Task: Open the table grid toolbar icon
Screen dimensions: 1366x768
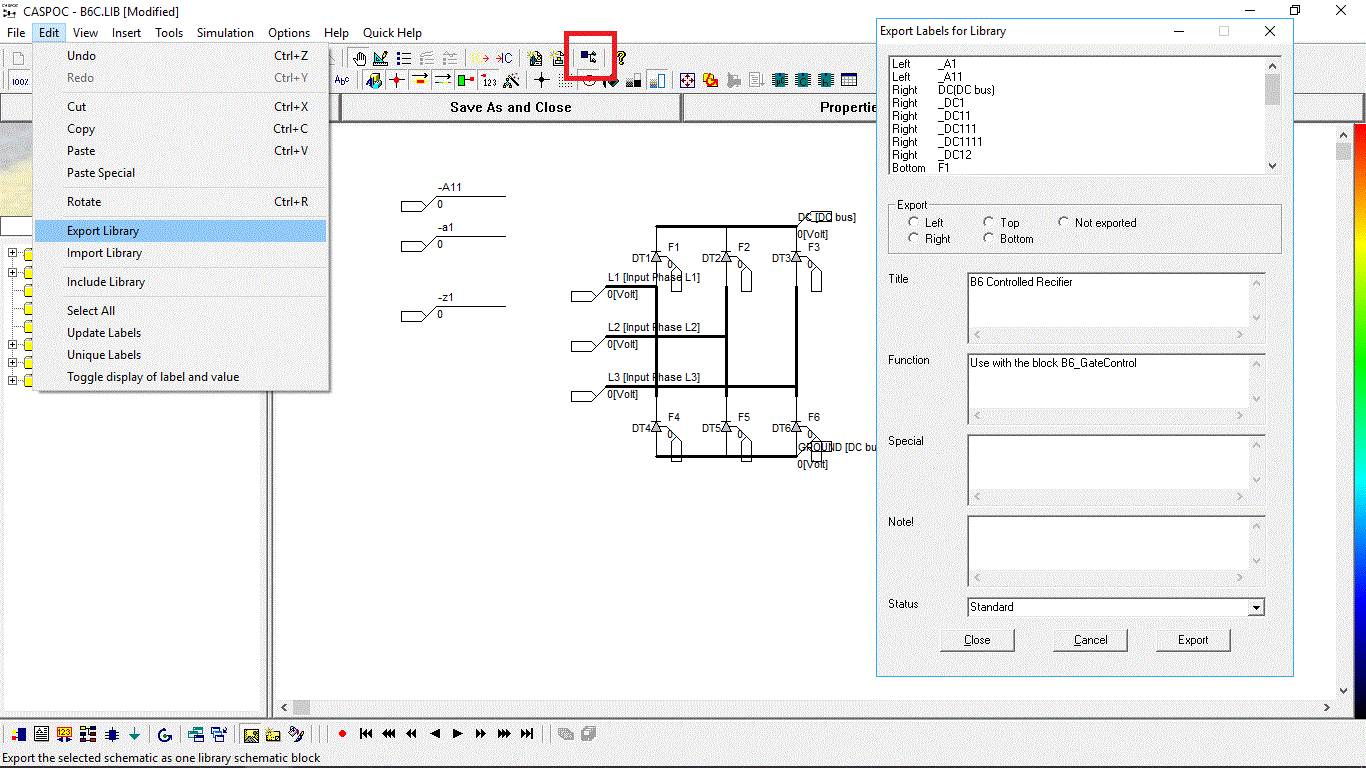Action: [x=849, y=80]
